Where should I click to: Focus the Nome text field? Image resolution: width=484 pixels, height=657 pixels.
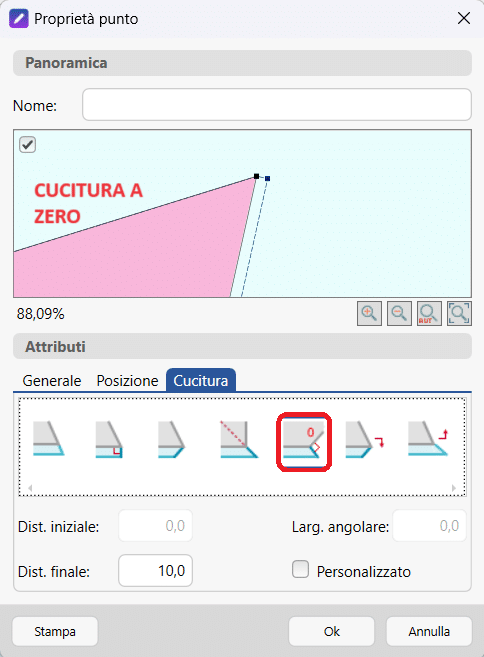(277, 104)
